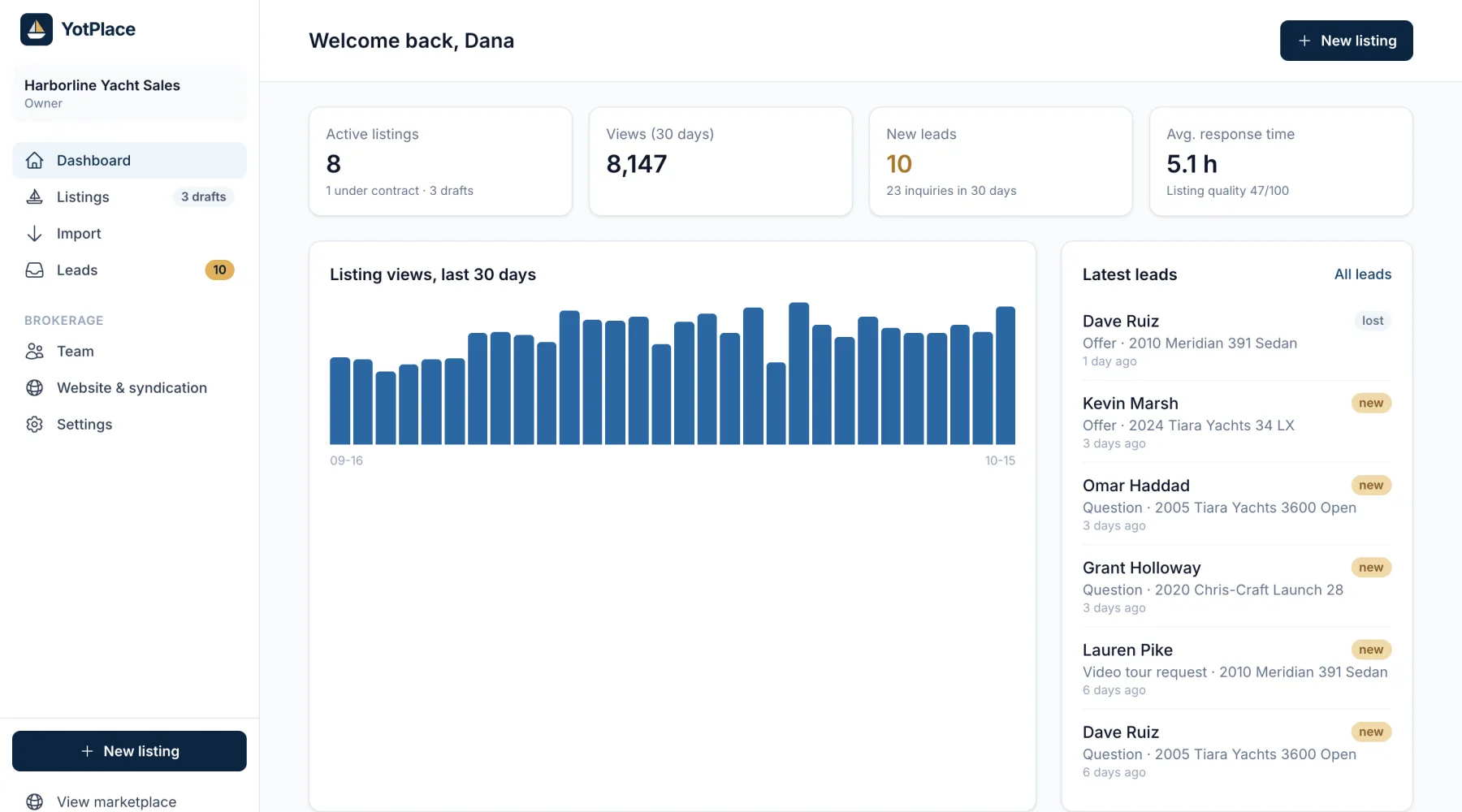Click the Listings sailboat icon

[x=34, y=197]
